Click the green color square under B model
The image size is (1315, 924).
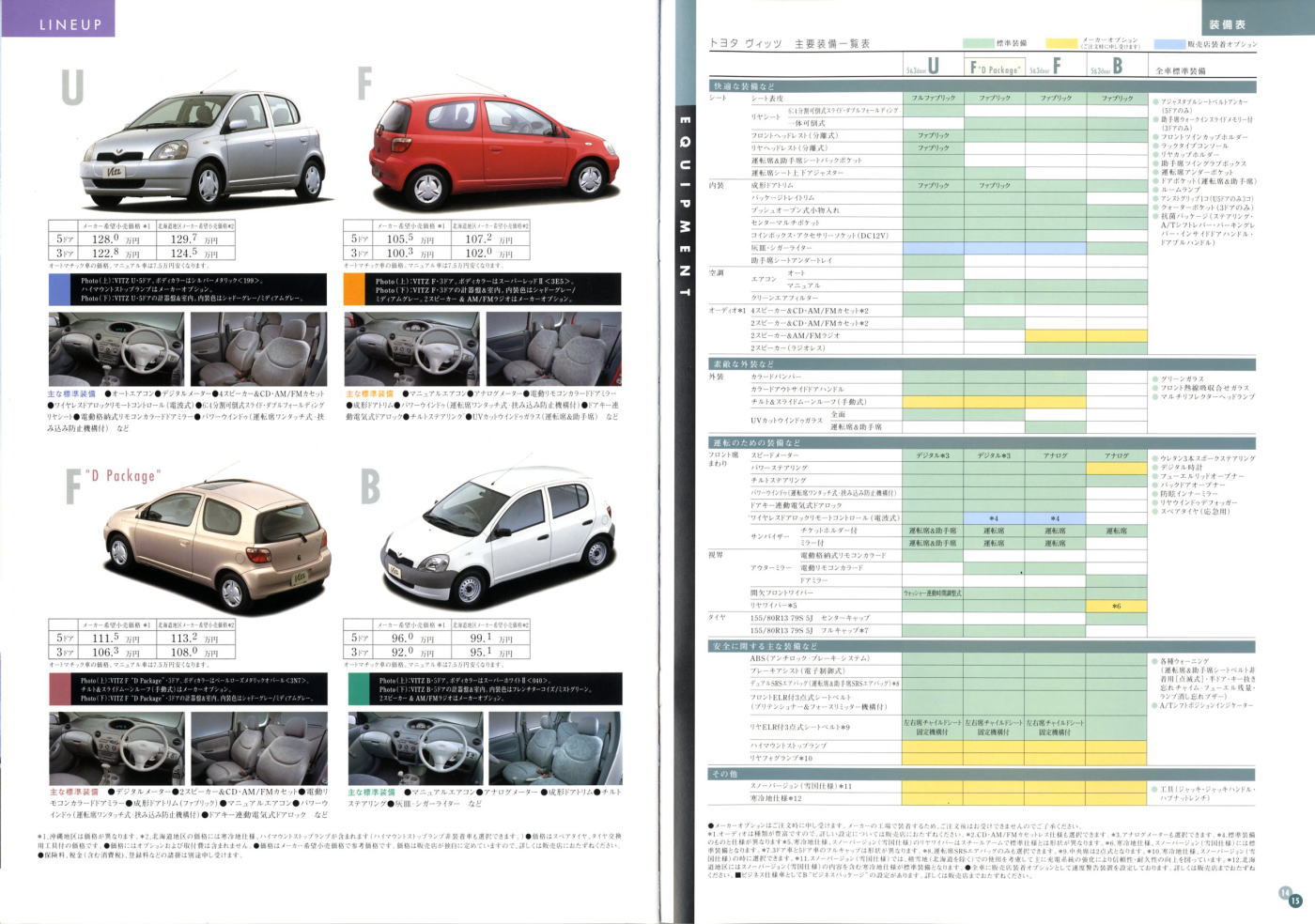coord(358,688)
